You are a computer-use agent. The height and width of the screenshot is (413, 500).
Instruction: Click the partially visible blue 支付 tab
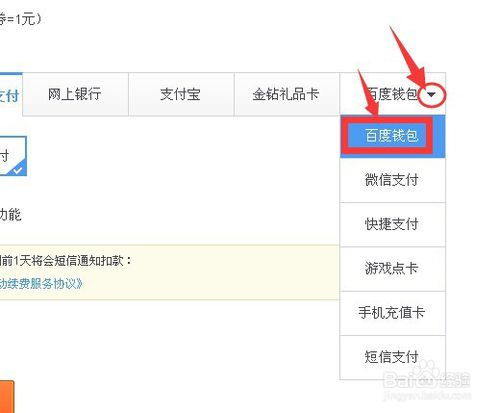coord(11,94)
